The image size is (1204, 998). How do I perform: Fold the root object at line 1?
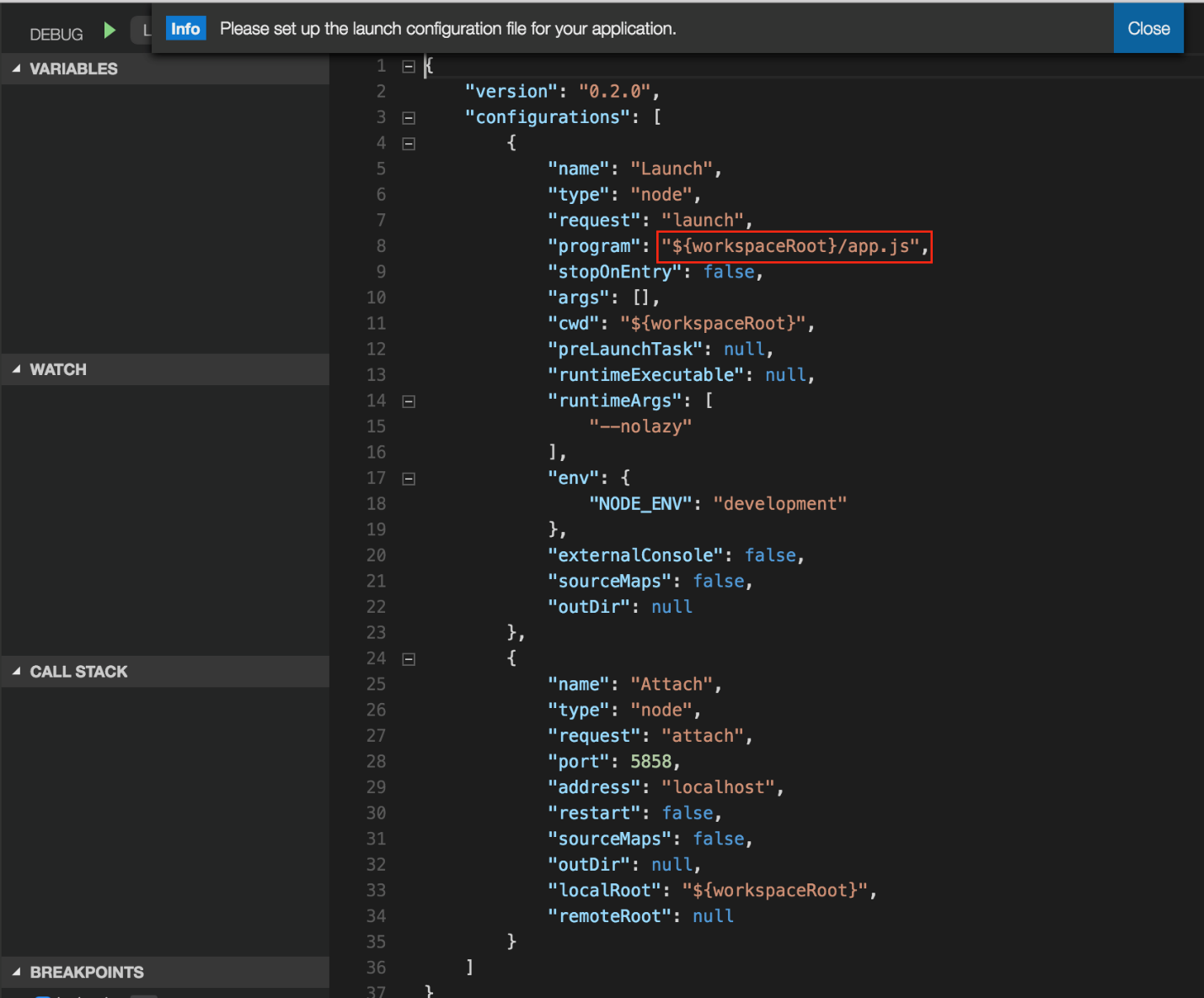409,67
